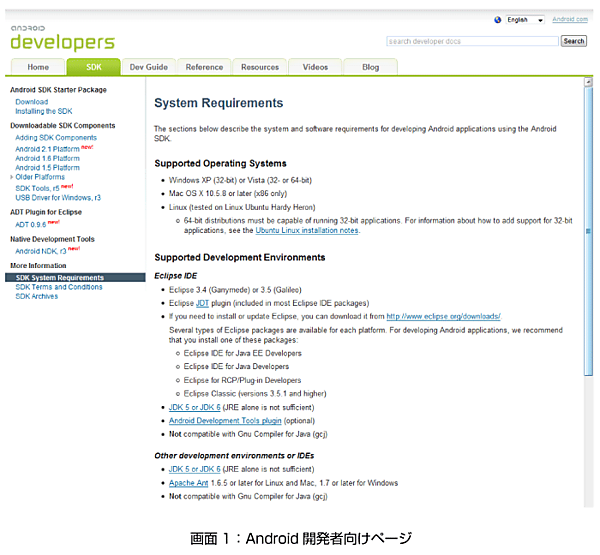The image size is (600, 555).
Task: Open the Blog tab
Action: pos(370,67)
